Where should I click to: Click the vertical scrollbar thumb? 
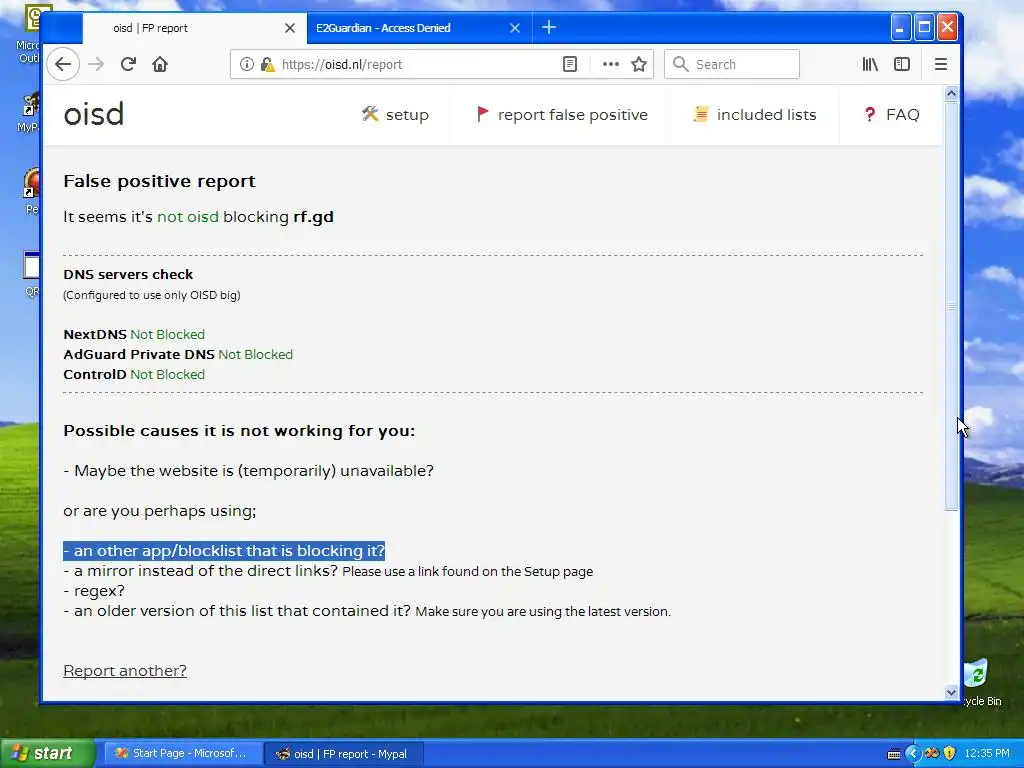(951, 306)
